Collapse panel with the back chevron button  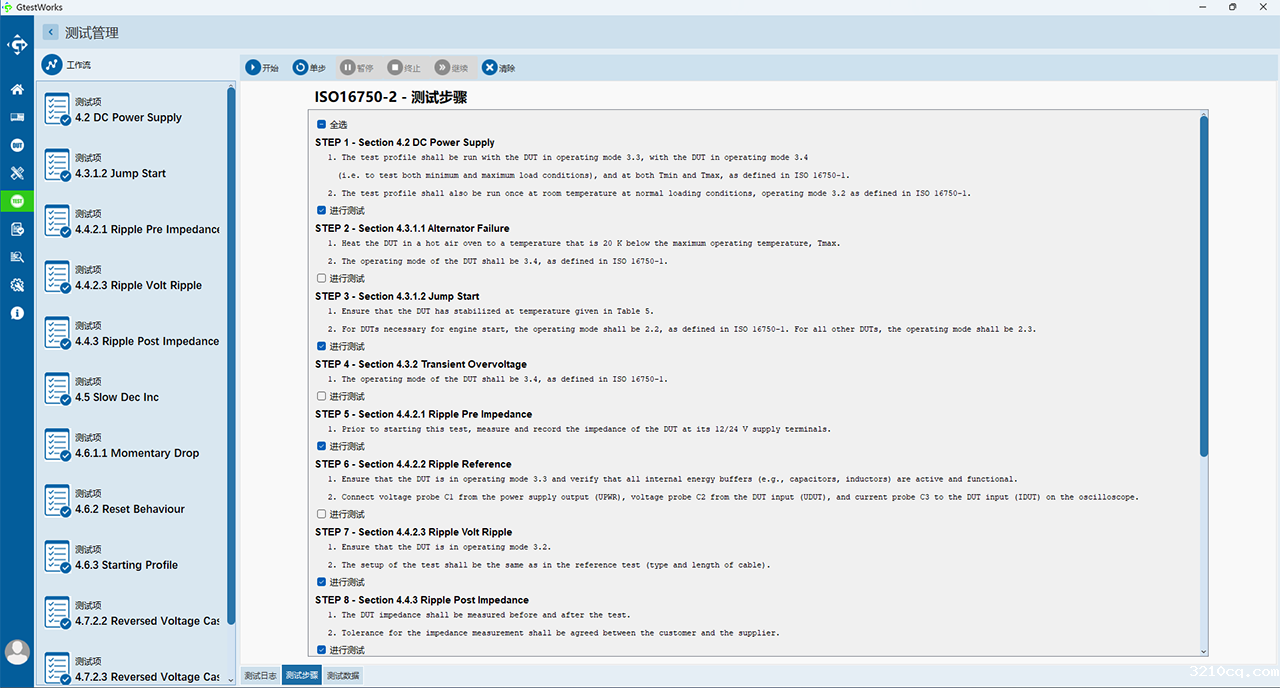[50, 33]
